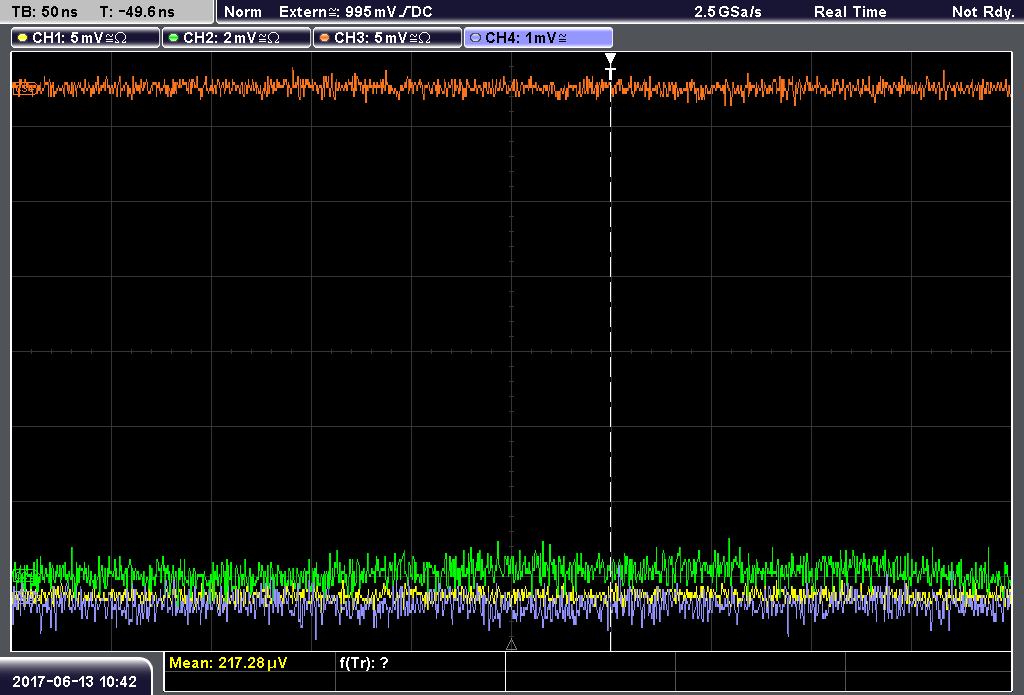1024x695 pixels.
Task: Click the trigger time marker at top
Action: (x=610, y=65)
